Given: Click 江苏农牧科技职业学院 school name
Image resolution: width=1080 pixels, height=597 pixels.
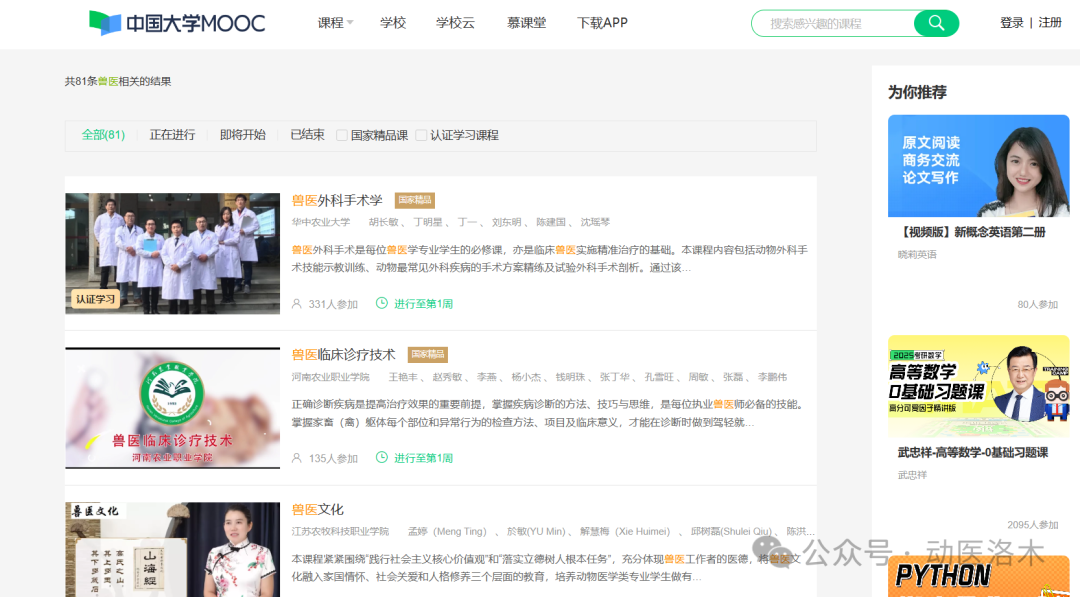Looking at the screenshot, I should click(340, 532).
